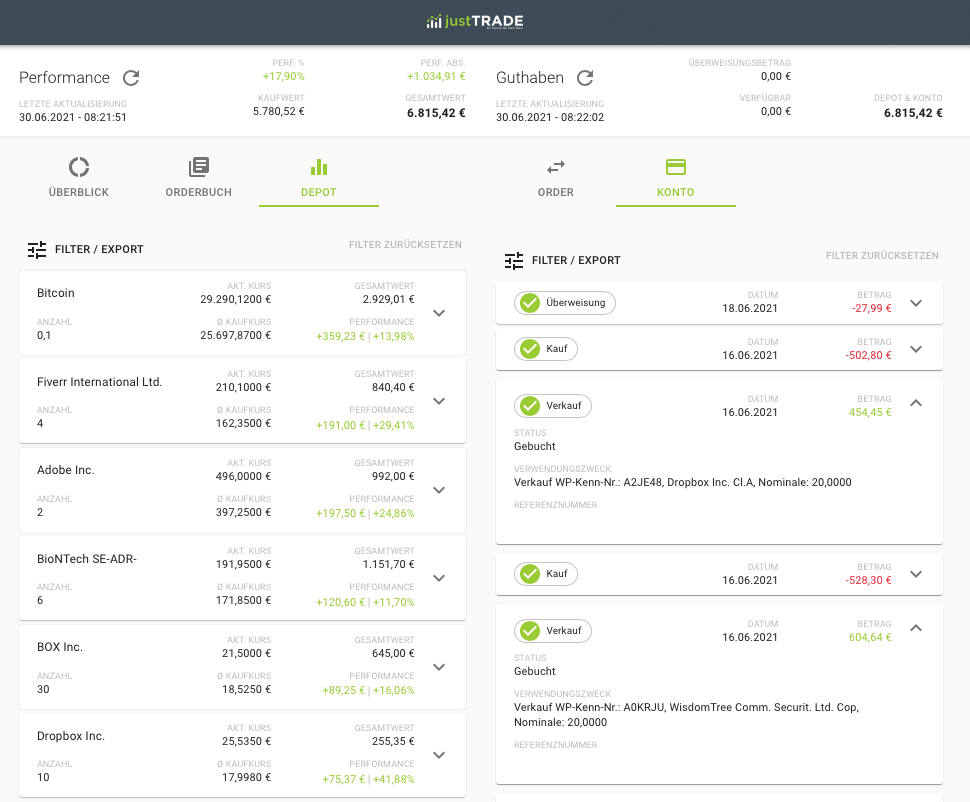The height and width of the screenshot is (802, 970).
Task: Refresh the Performance data
Action: (131, 78)
